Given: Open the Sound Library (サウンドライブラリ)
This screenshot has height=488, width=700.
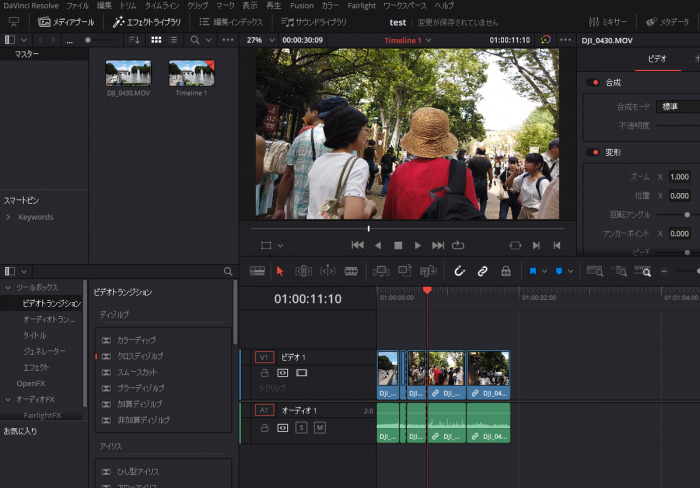Looking at the screenshot, I should (313, 22).
